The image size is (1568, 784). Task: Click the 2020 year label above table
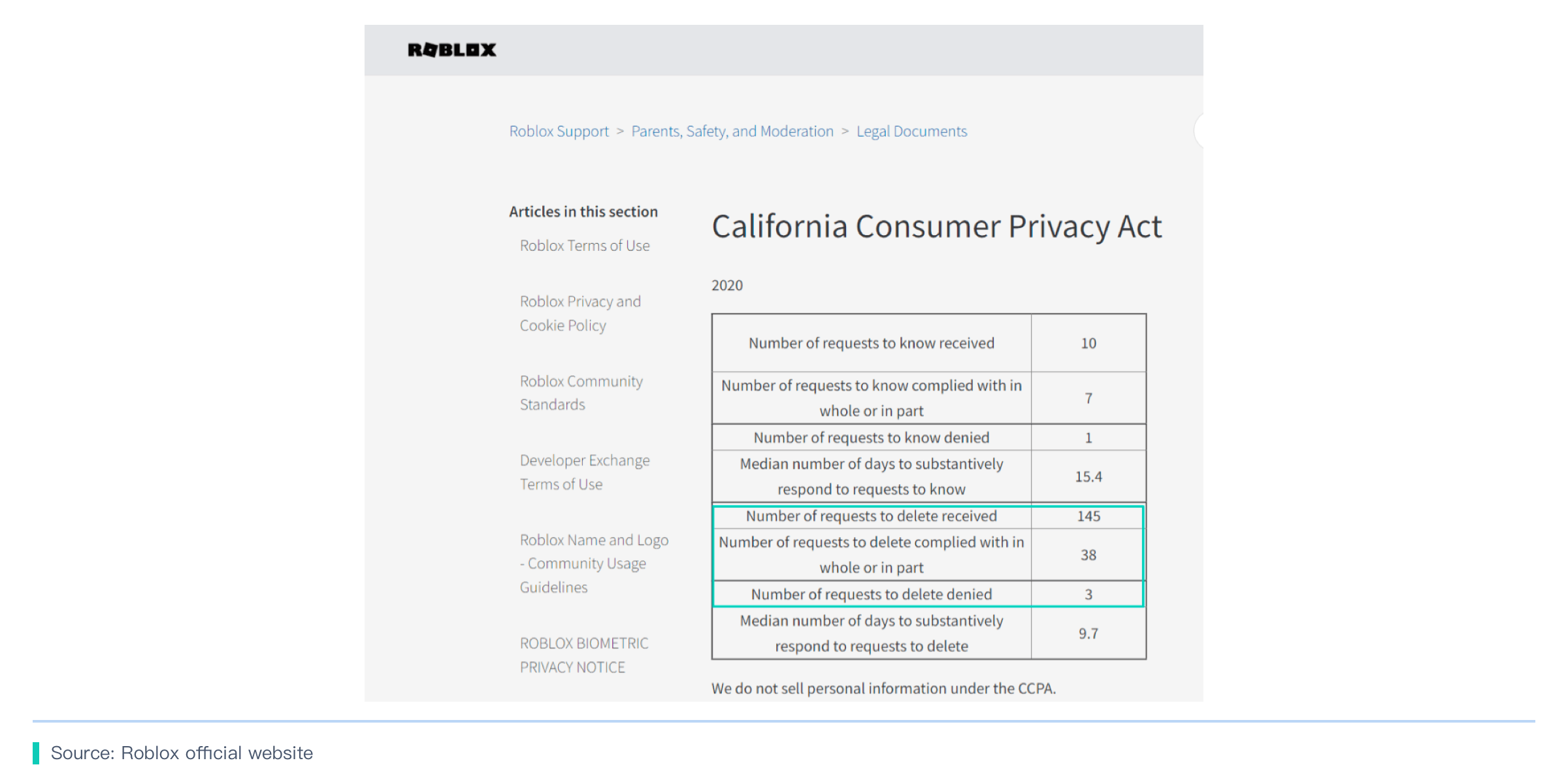[x=727, y=286]
